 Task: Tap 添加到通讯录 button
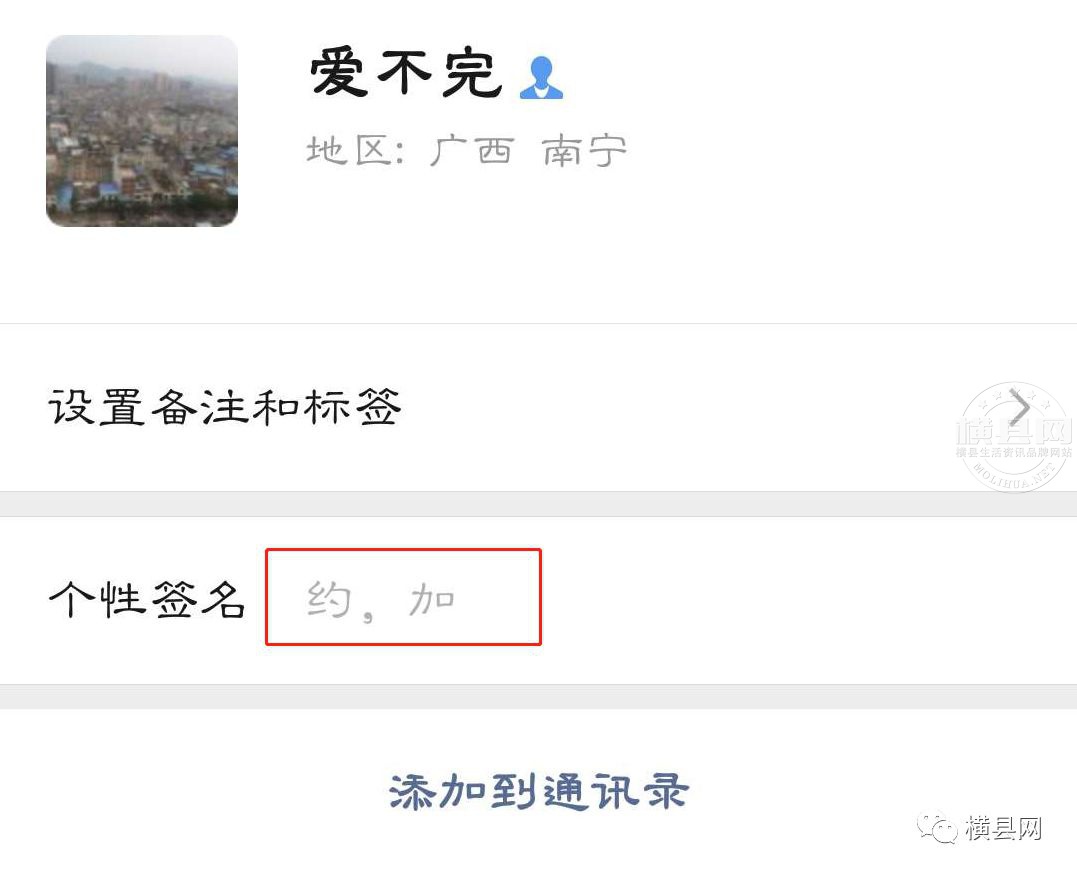[x=538, y=791]
